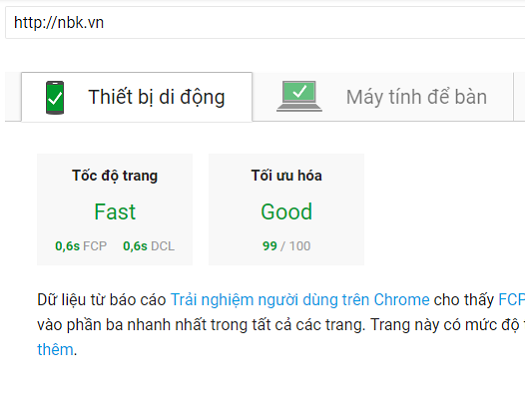Open the Trải nghiệm người dùng trên Chrome link
This screenshot has height=395, width=525.
300,300
